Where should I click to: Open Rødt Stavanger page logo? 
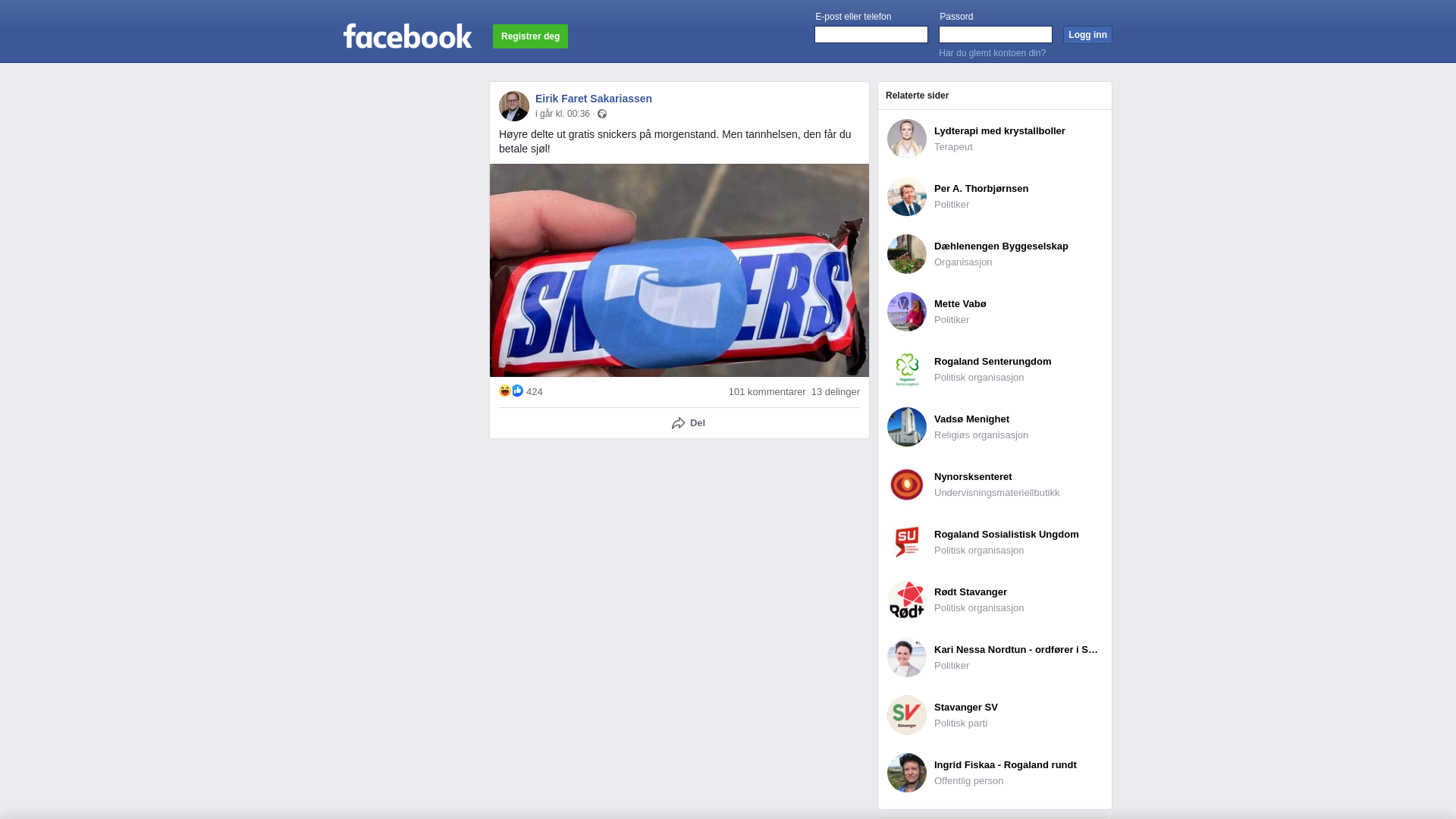907,600
